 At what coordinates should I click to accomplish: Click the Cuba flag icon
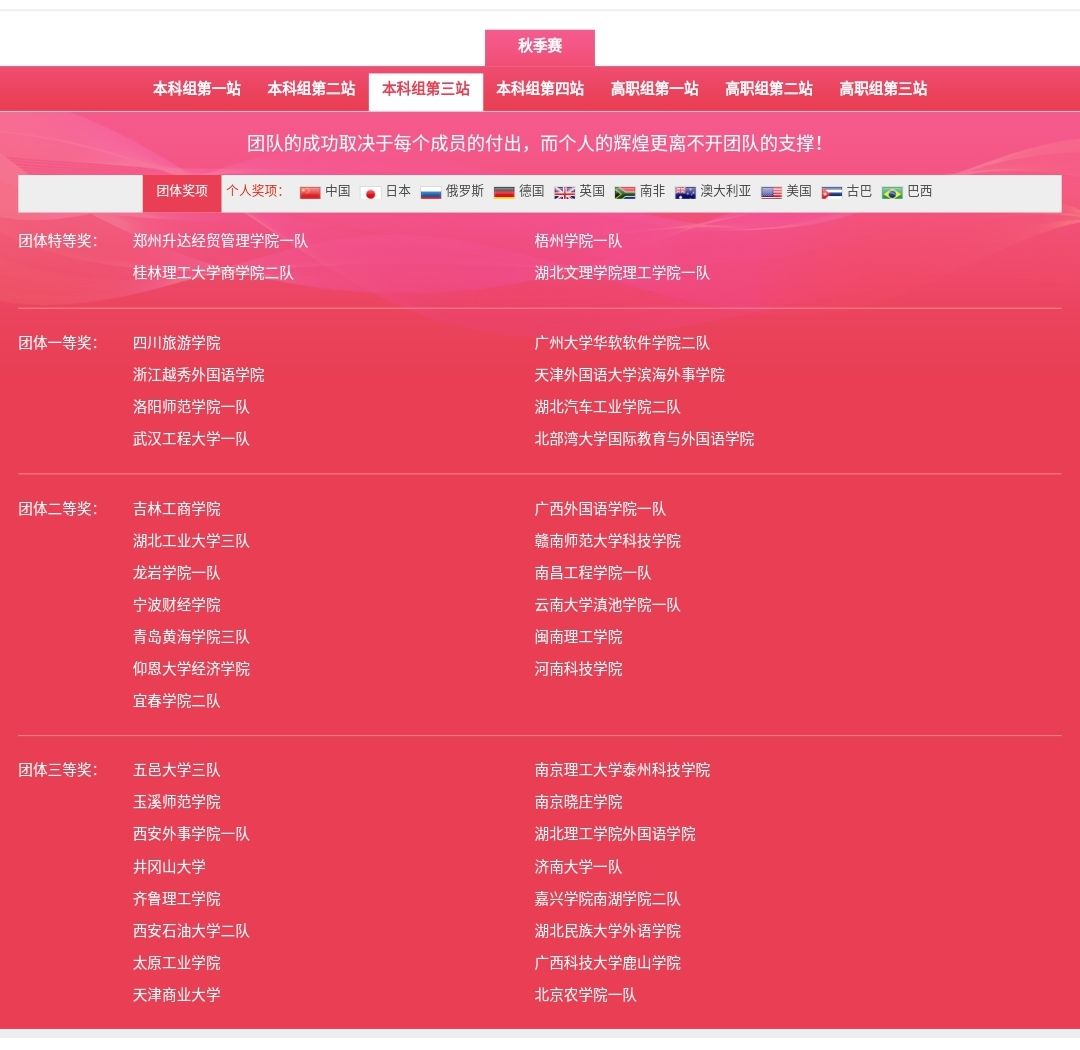click(x=832, y=192)
